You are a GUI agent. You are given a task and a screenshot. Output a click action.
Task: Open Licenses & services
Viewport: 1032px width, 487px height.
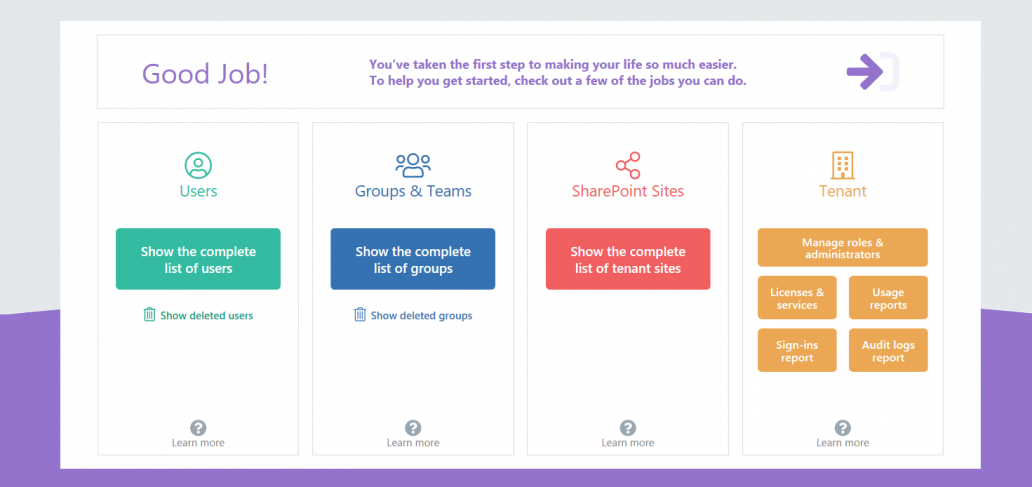(x=797, y=298)
